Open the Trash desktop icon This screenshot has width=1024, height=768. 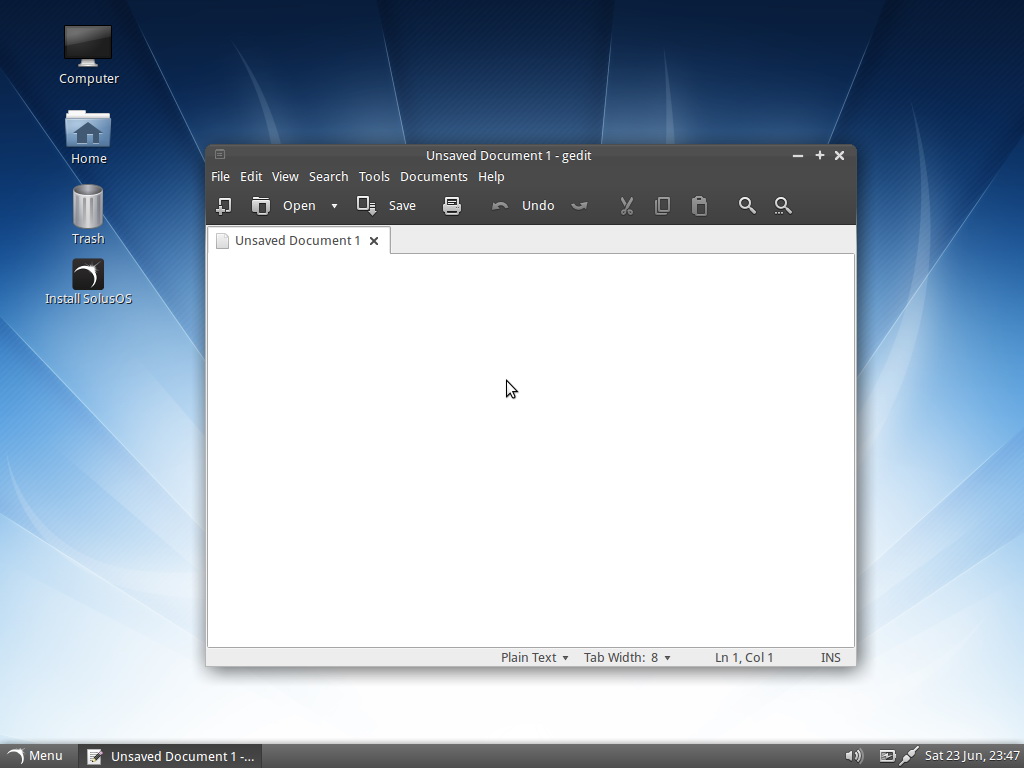[x=88, y=215]
